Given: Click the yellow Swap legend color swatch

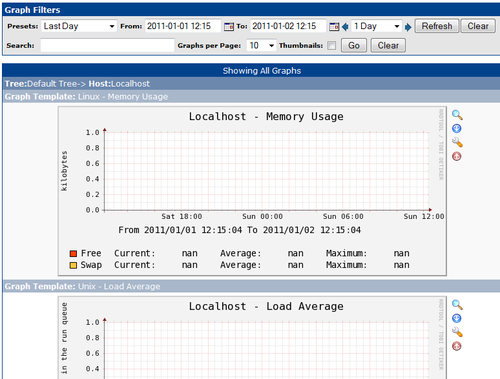Looking at the screenshot, I should (73, 265).
